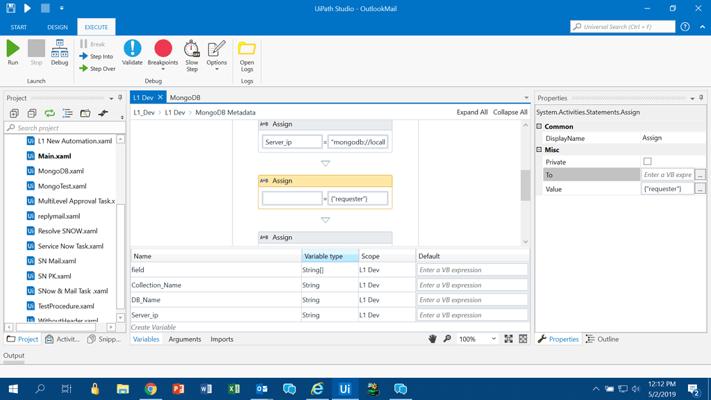This screenshot has height=400, width=711.
Task: Open the Arguments panel tab
Action: click(185, 339)
